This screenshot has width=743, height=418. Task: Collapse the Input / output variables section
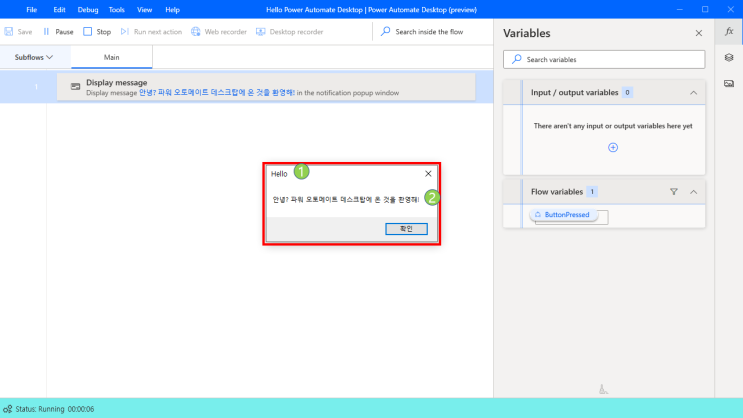click(x=693, y=92)
